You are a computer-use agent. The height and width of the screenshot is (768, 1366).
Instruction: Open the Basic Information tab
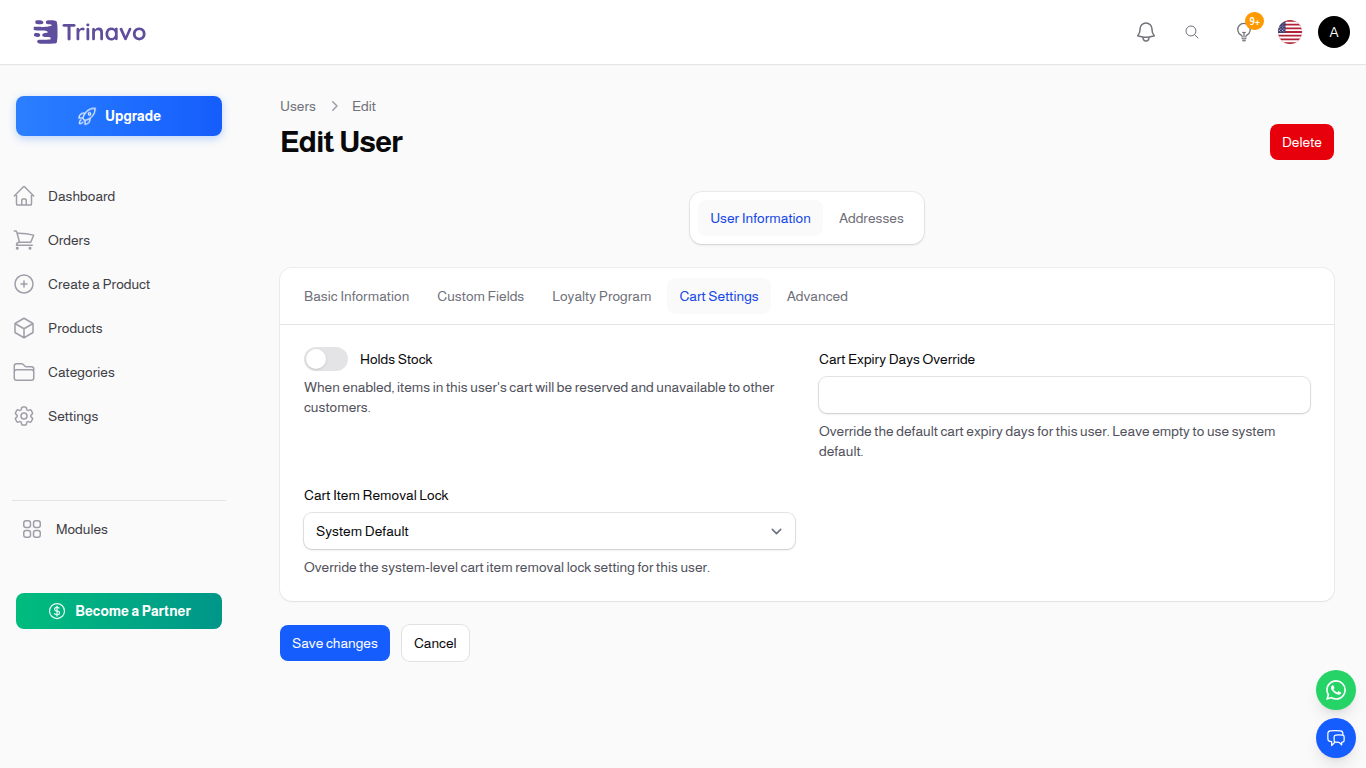coord(357,296)
